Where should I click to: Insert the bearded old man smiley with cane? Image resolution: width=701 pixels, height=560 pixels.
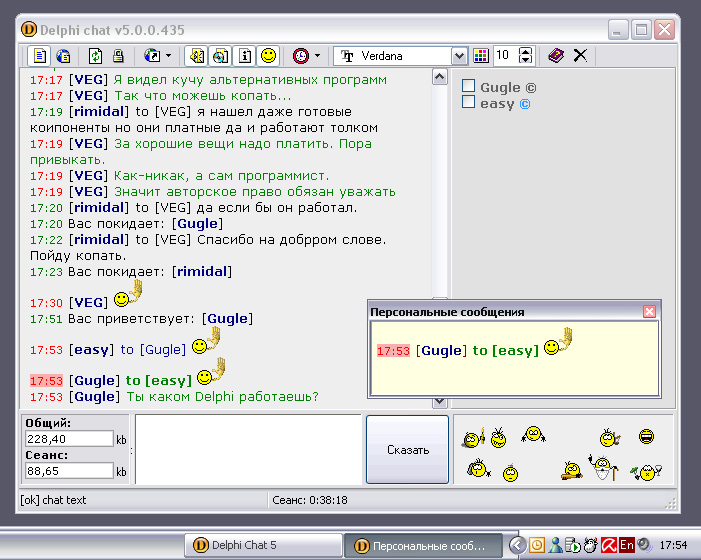coord(604,467)
